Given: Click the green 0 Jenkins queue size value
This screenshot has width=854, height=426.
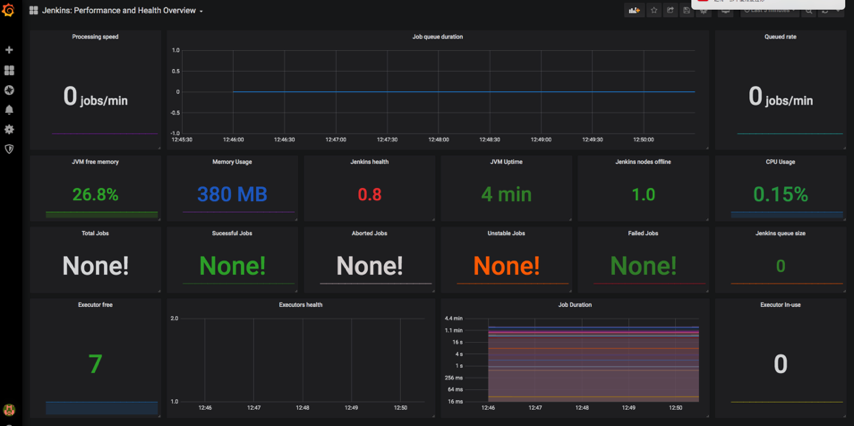Looking at the screenshot, I should click(780, 266).
